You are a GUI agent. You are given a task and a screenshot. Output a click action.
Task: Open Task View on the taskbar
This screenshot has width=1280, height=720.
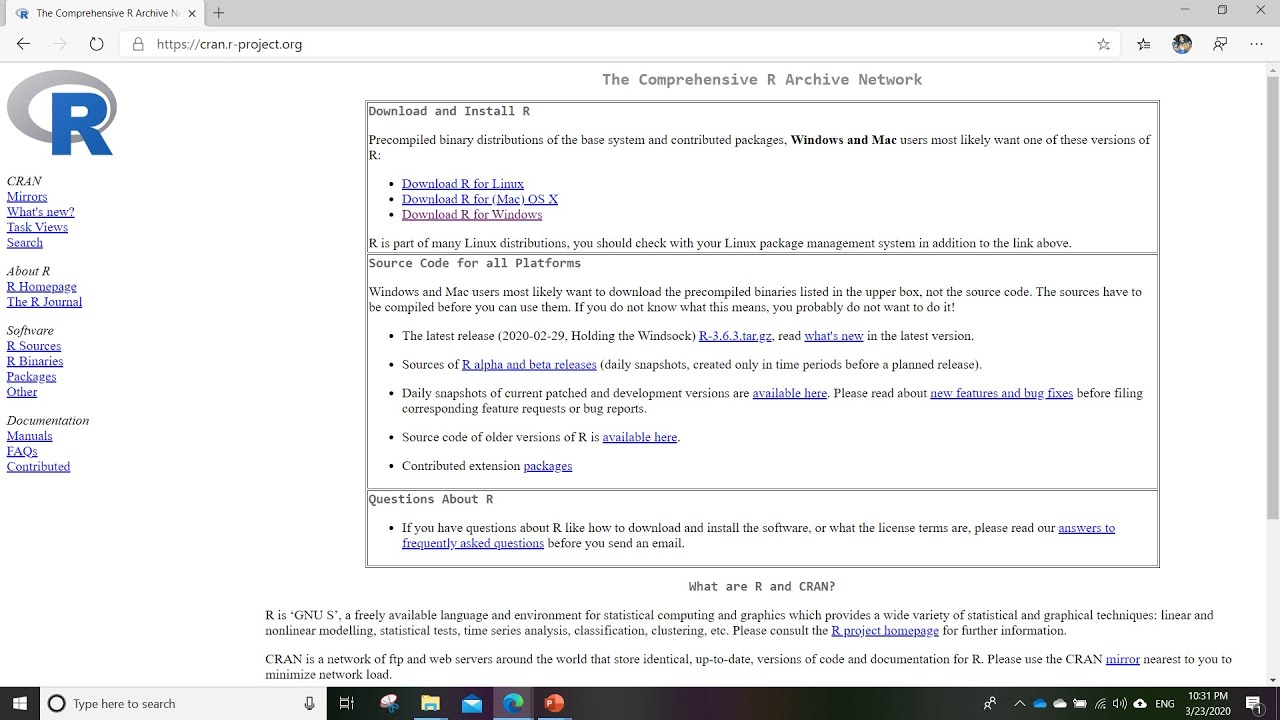click(x=346, y=704)
